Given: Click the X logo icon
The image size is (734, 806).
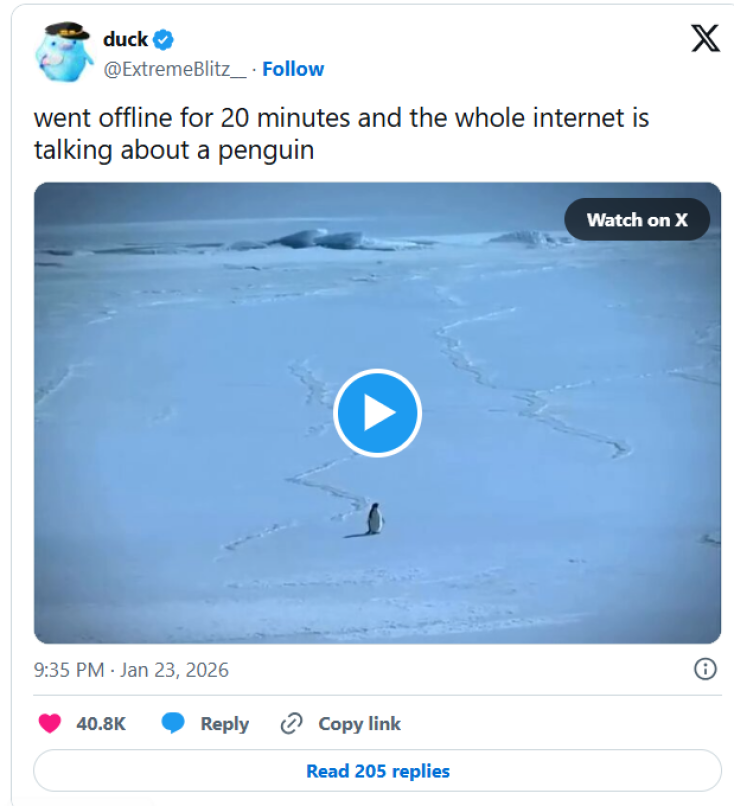Looking at the screenshot, I should [x=705, y=38].
